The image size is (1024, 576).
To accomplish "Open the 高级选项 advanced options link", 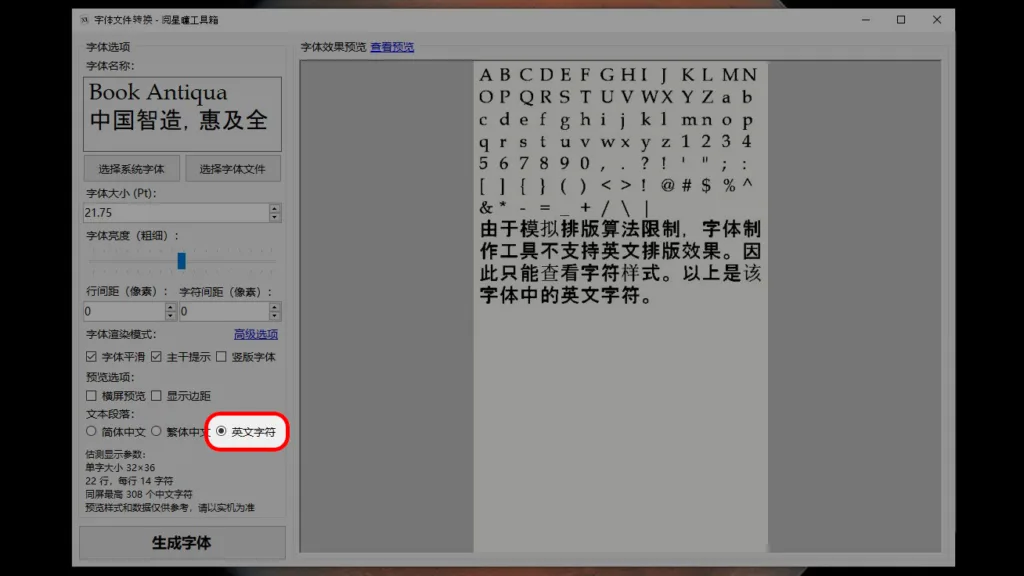I will (x=258, y=334).
